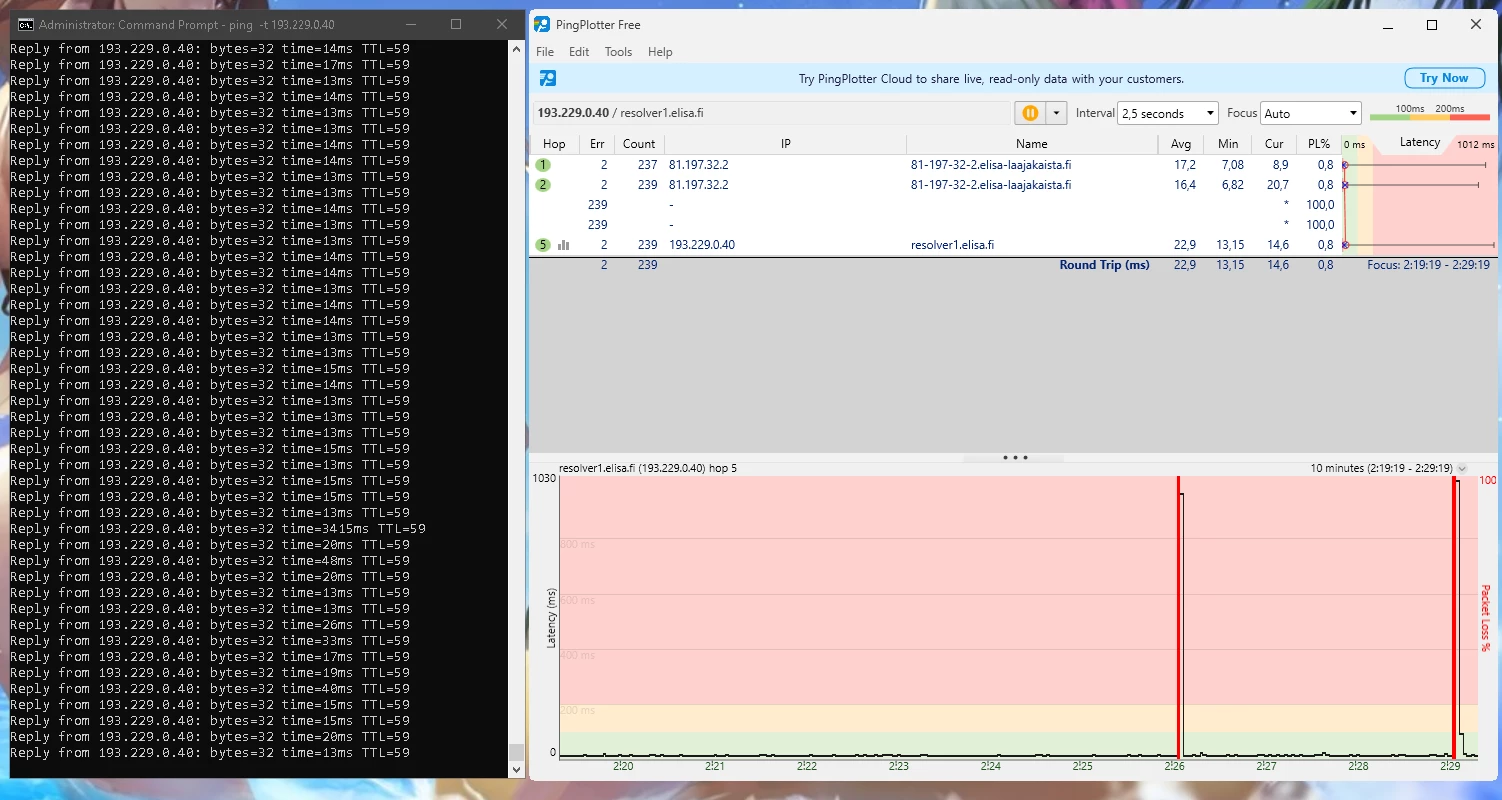
Task: Click the Command Prompt scroll-up arrow
Action: (x=517, y=48)
